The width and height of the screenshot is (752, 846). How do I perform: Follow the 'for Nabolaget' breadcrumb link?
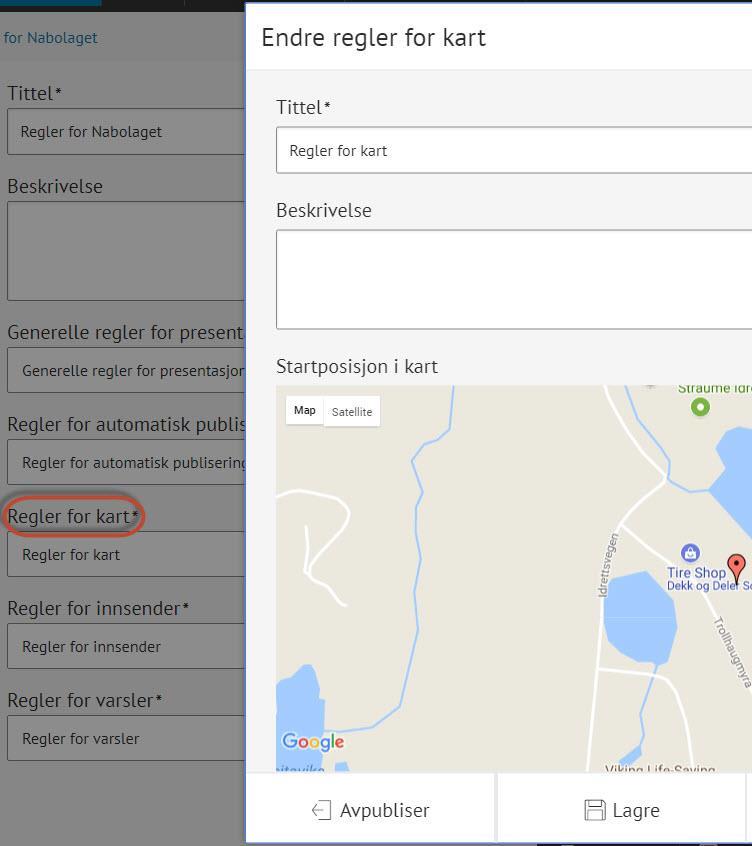tap(50, 38)
